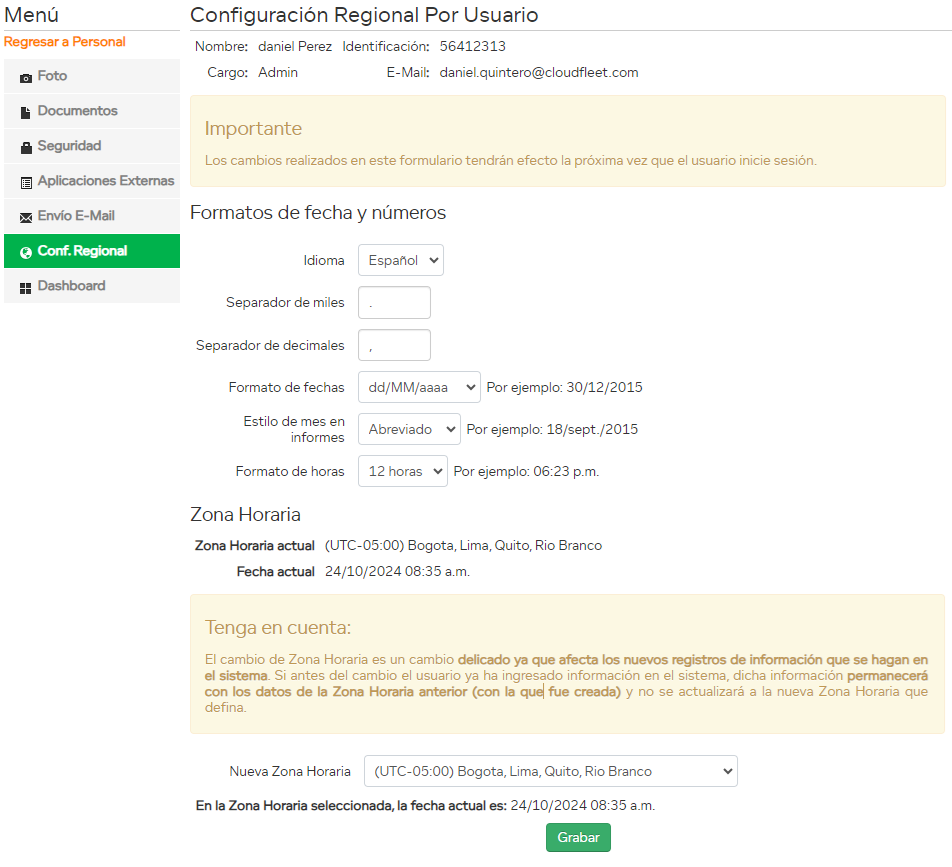Click the file icon beside Documentos
Viewport: 952px width, 867px height.
(26, 112)
